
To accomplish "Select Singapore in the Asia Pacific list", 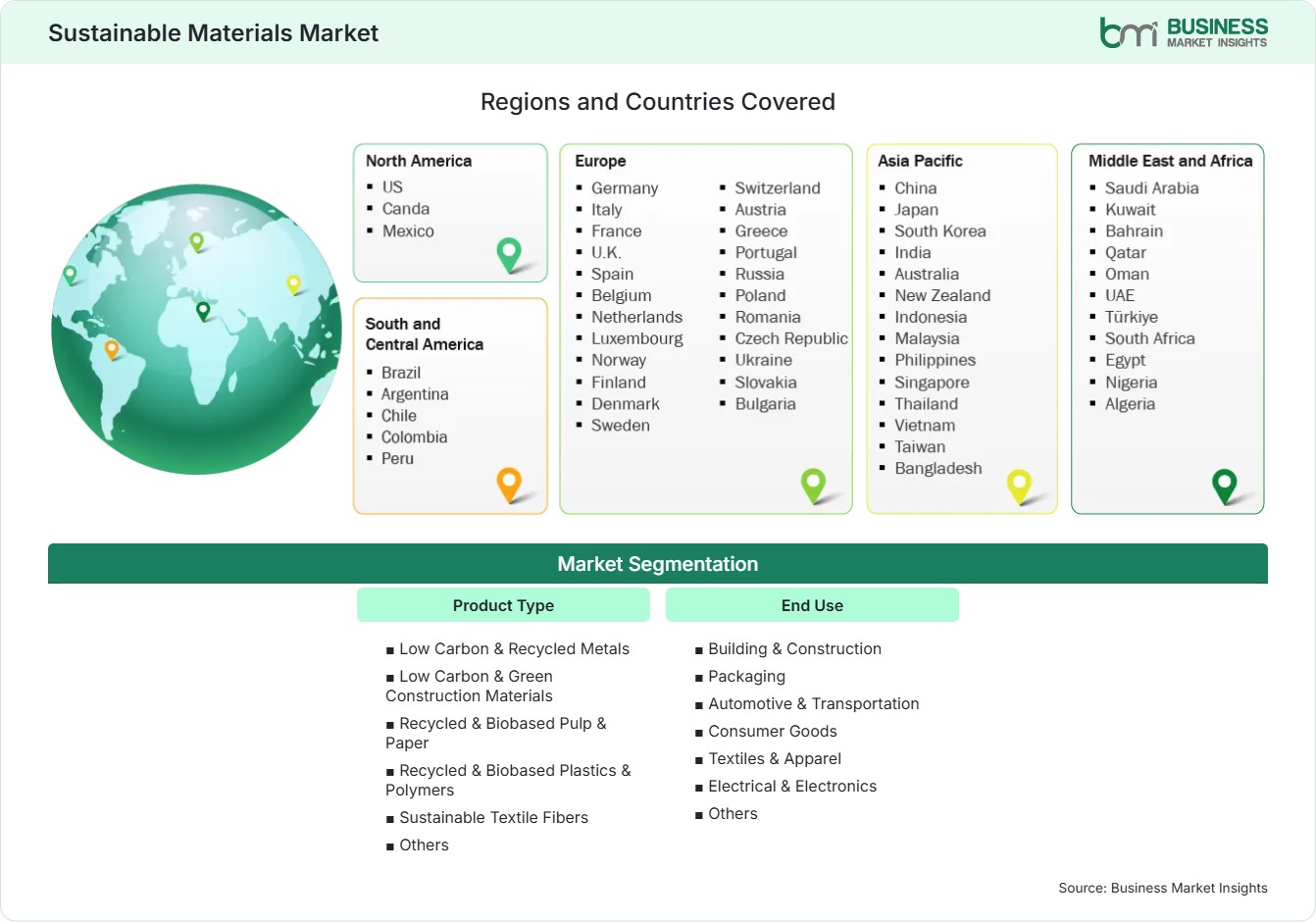I will click(x=932, y=383).
